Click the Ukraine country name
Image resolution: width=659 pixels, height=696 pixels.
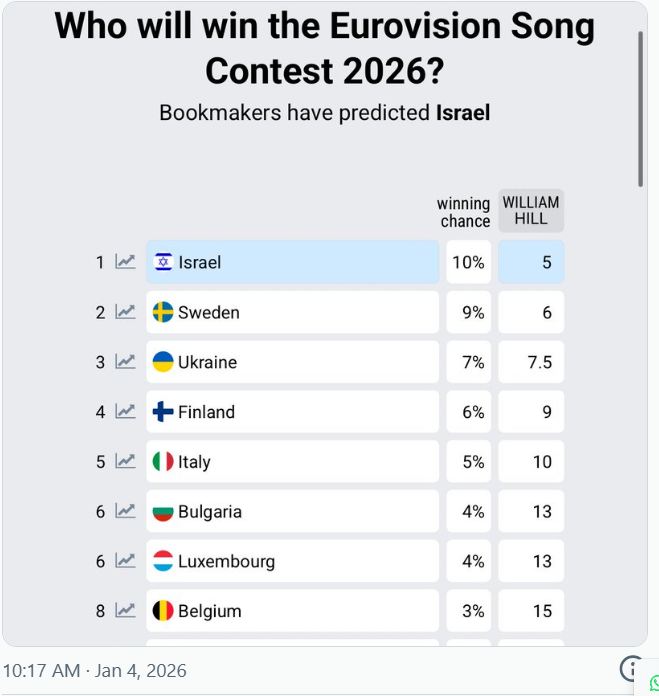pyautogui.click(x=207, y=362)
